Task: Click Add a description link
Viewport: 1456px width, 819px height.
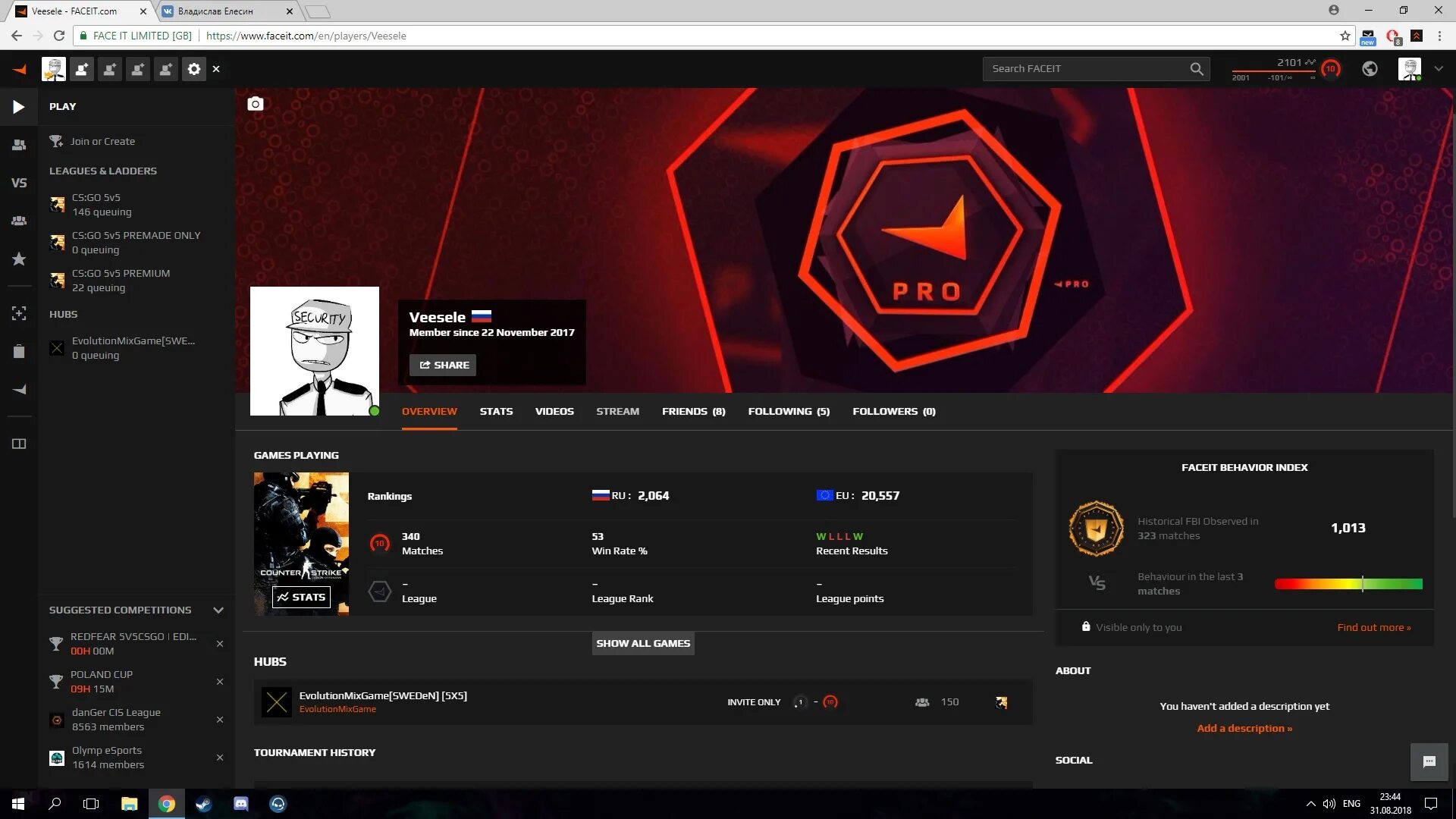Action: pos(1245,727)
